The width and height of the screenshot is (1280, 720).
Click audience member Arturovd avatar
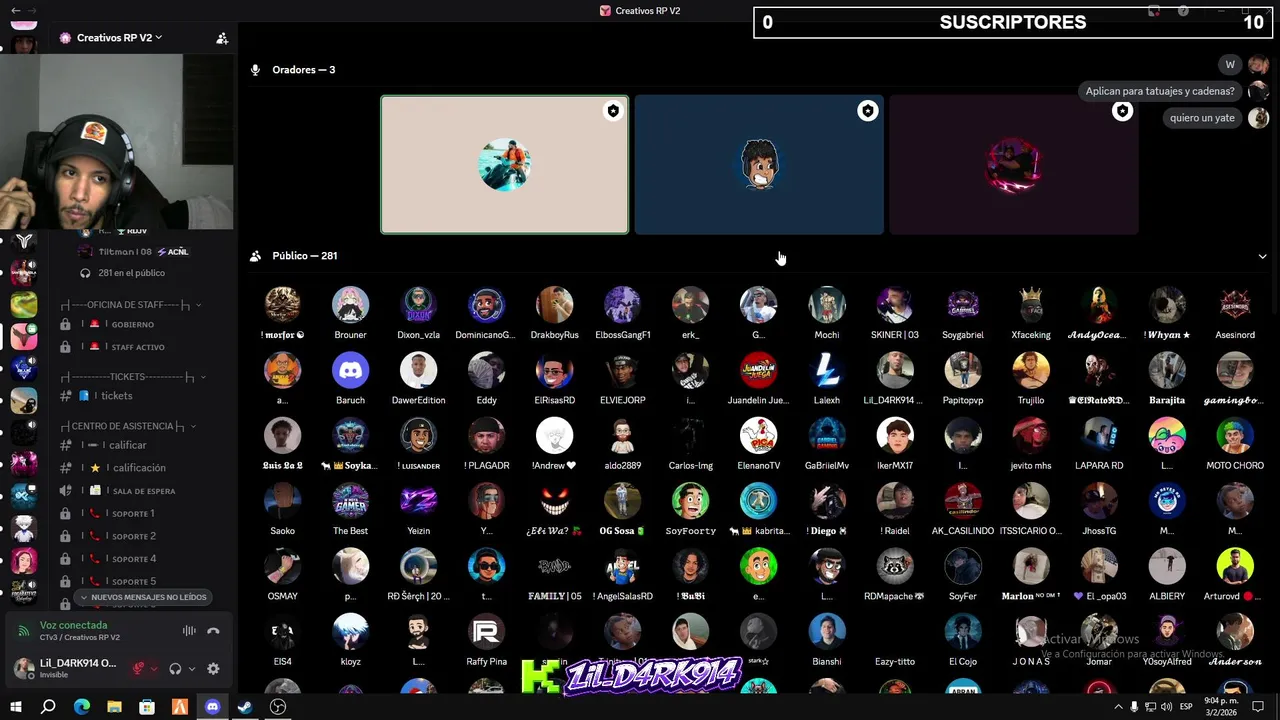pyautogui.click(x=1235, y=567)
